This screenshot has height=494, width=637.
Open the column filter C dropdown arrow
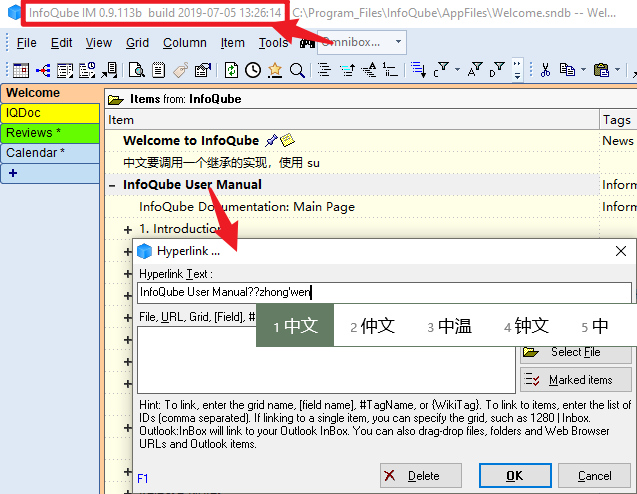[457, 70]
